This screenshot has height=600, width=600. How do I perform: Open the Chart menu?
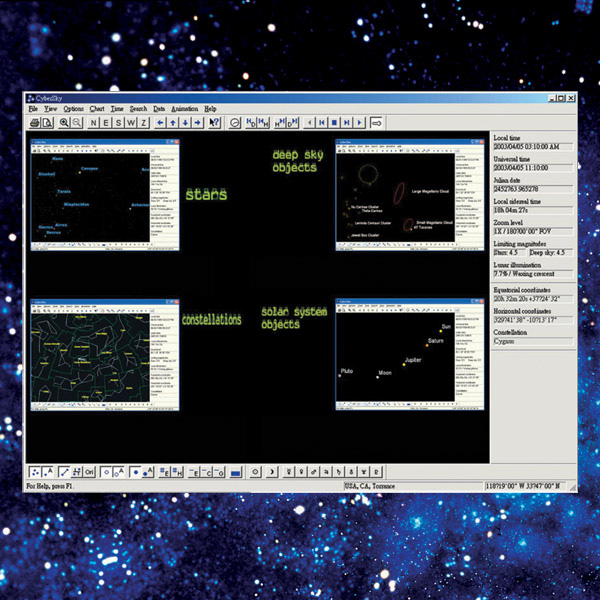(97, 108)
